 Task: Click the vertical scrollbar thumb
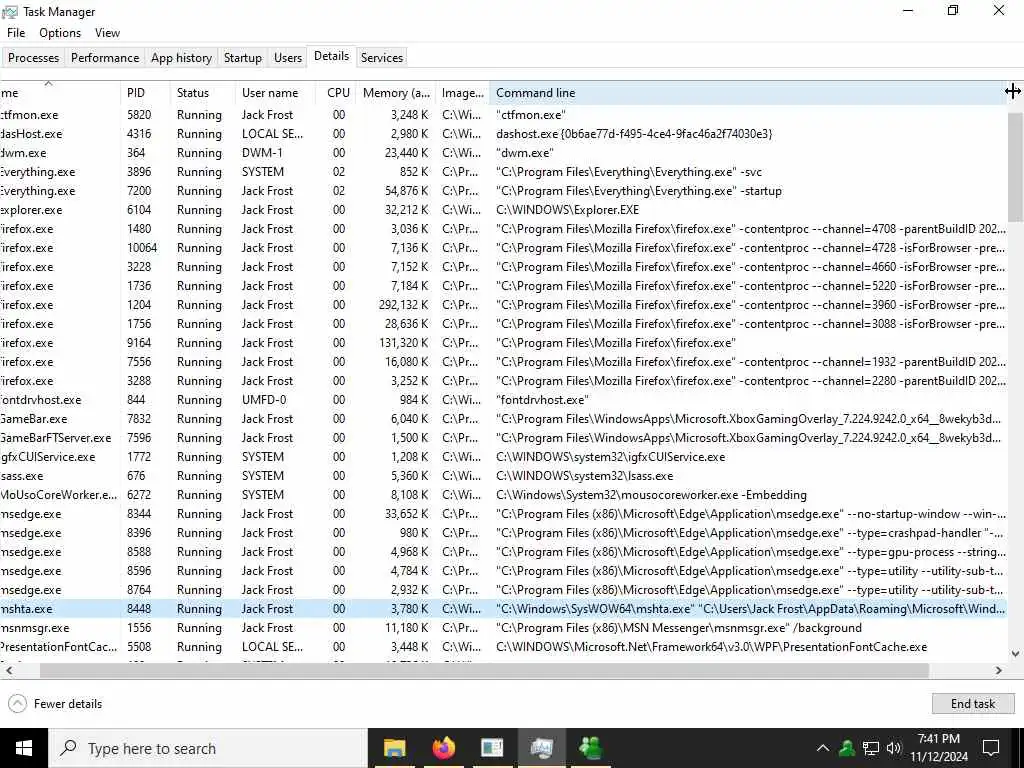pyautogui.click(x=1015, y=167)
